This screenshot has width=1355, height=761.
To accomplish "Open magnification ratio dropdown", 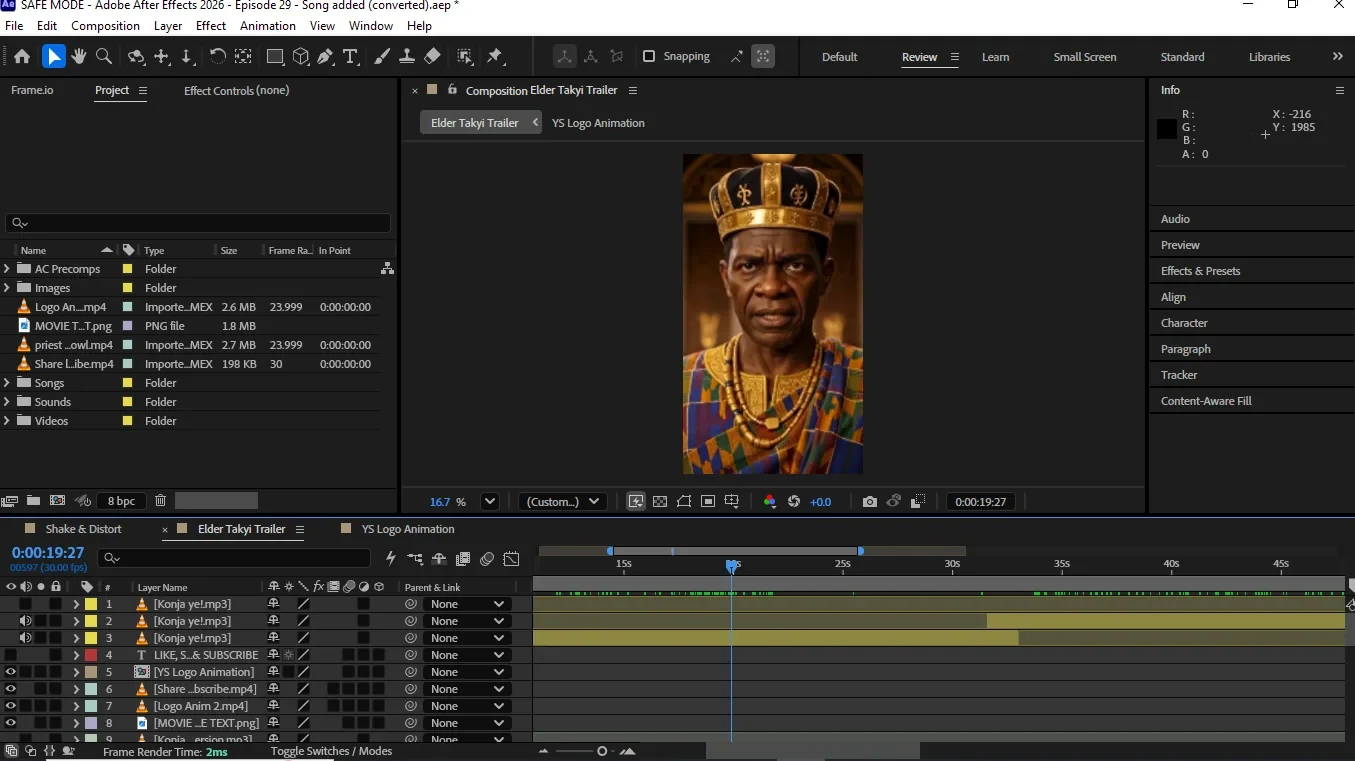I will point(490,502).
